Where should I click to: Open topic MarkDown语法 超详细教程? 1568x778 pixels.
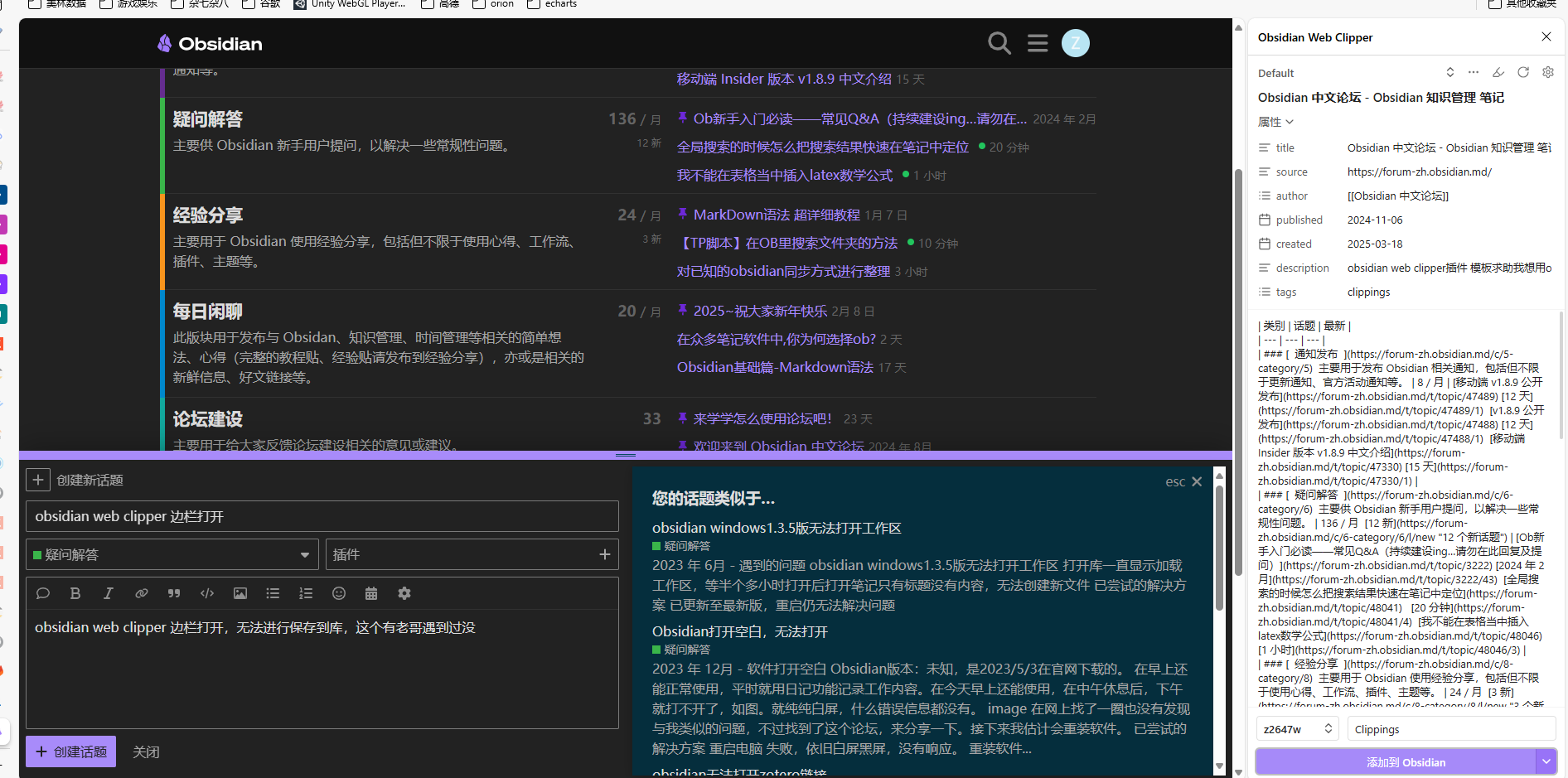[777, 215]
